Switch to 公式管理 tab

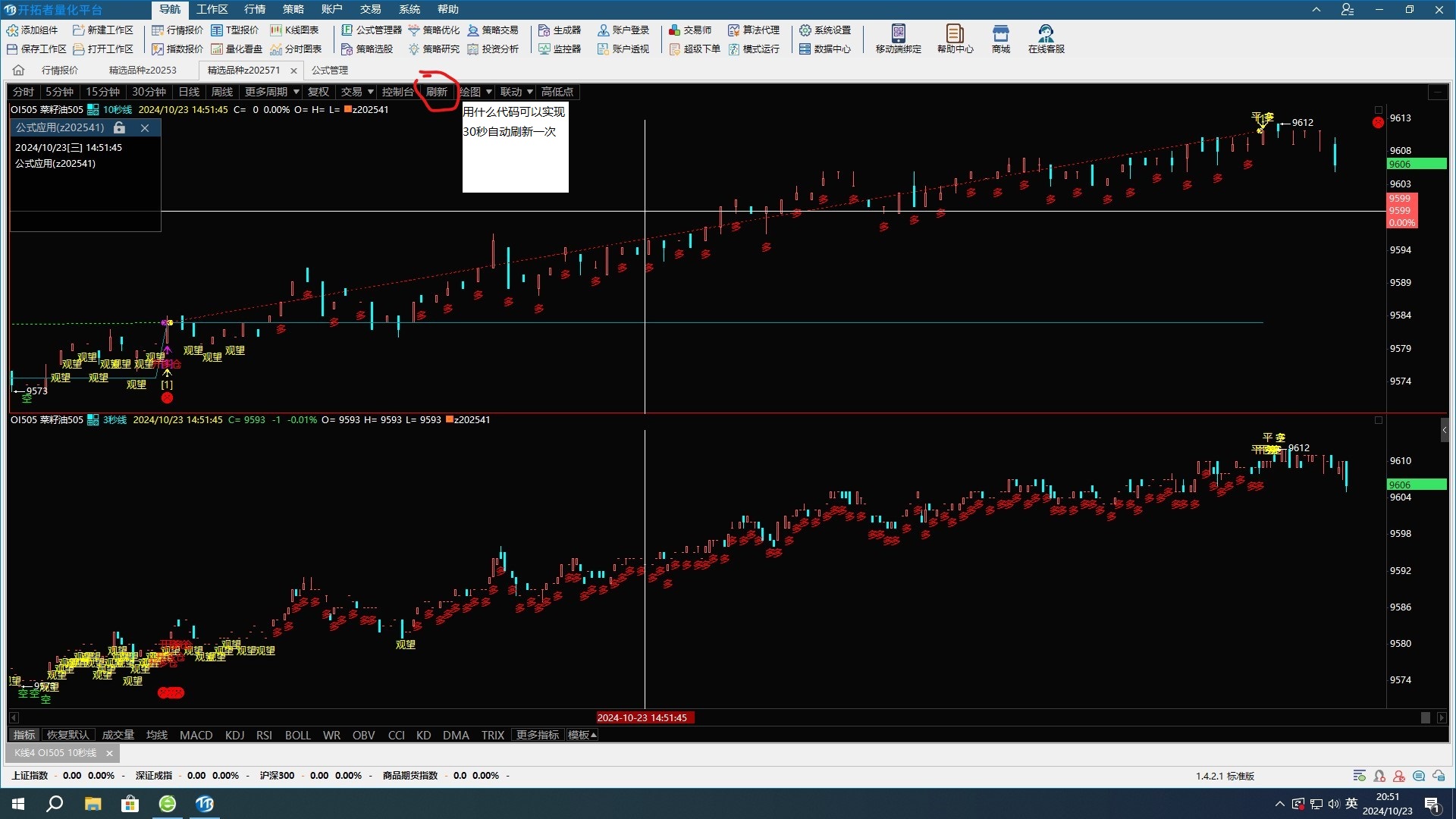click(x=330, y=71)
